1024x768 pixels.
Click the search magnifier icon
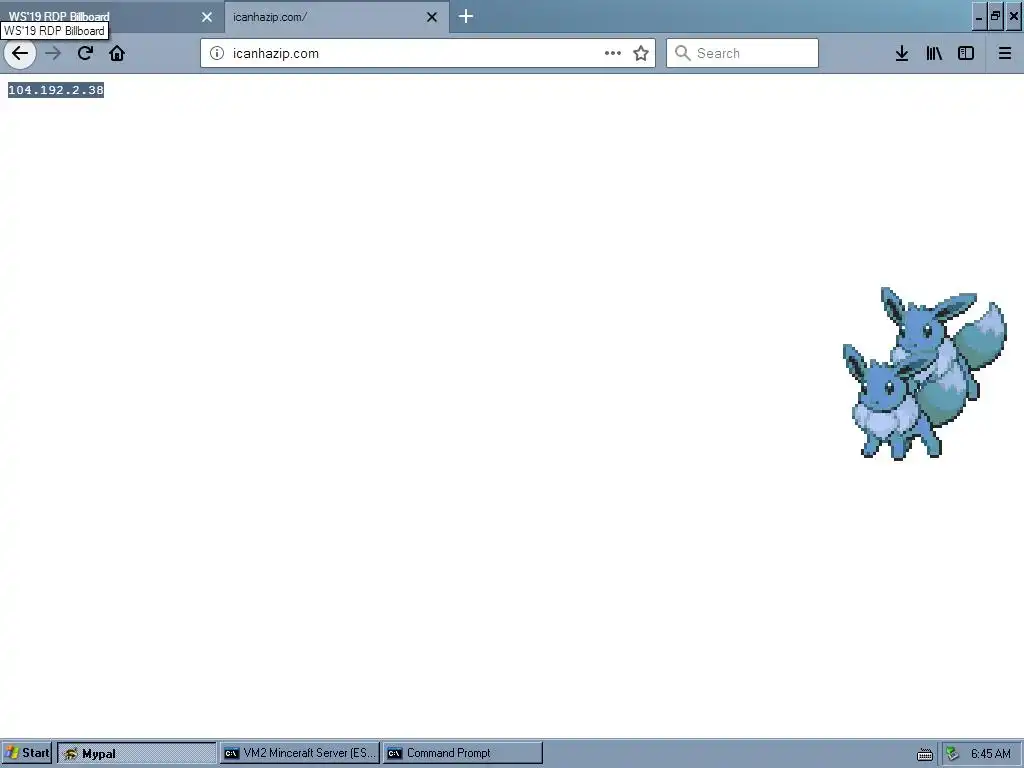[682, 54]
